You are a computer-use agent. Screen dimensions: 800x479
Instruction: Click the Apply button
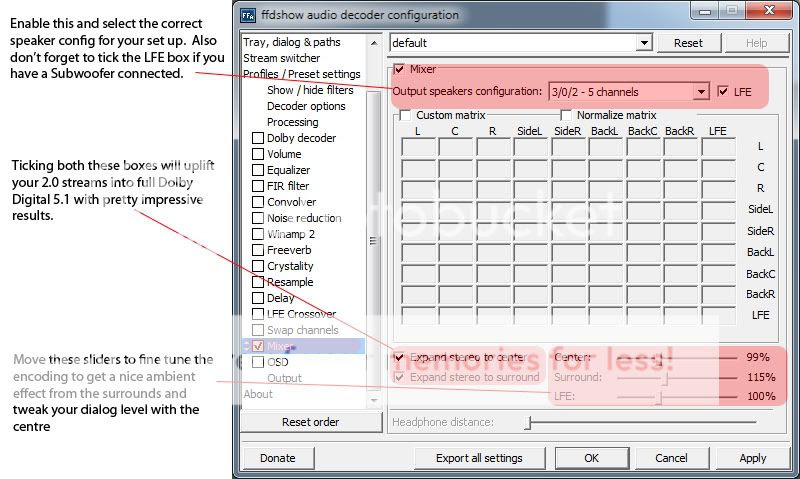753,458
